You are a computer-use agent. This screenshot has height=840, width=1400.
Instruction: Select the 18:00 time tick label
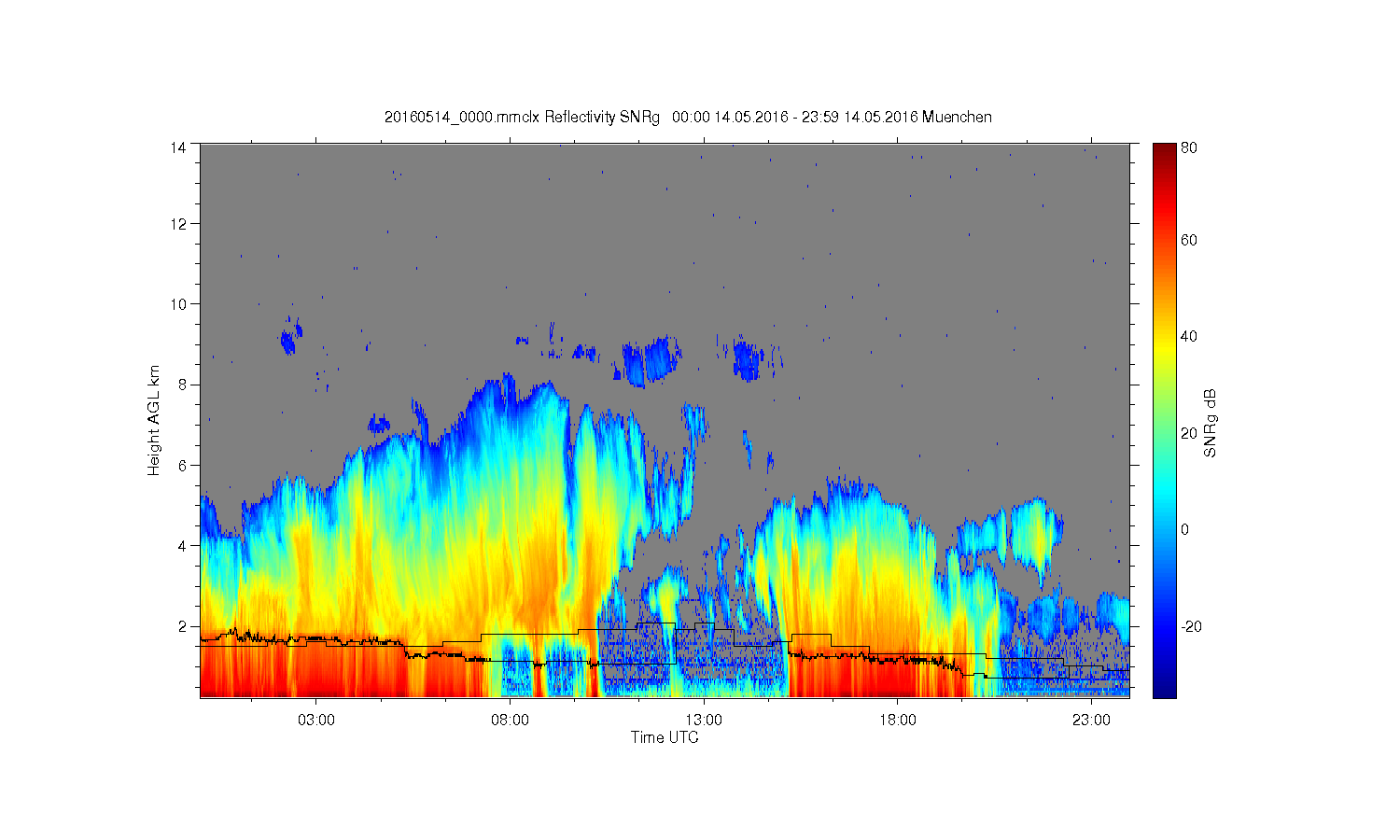[898, 721]
